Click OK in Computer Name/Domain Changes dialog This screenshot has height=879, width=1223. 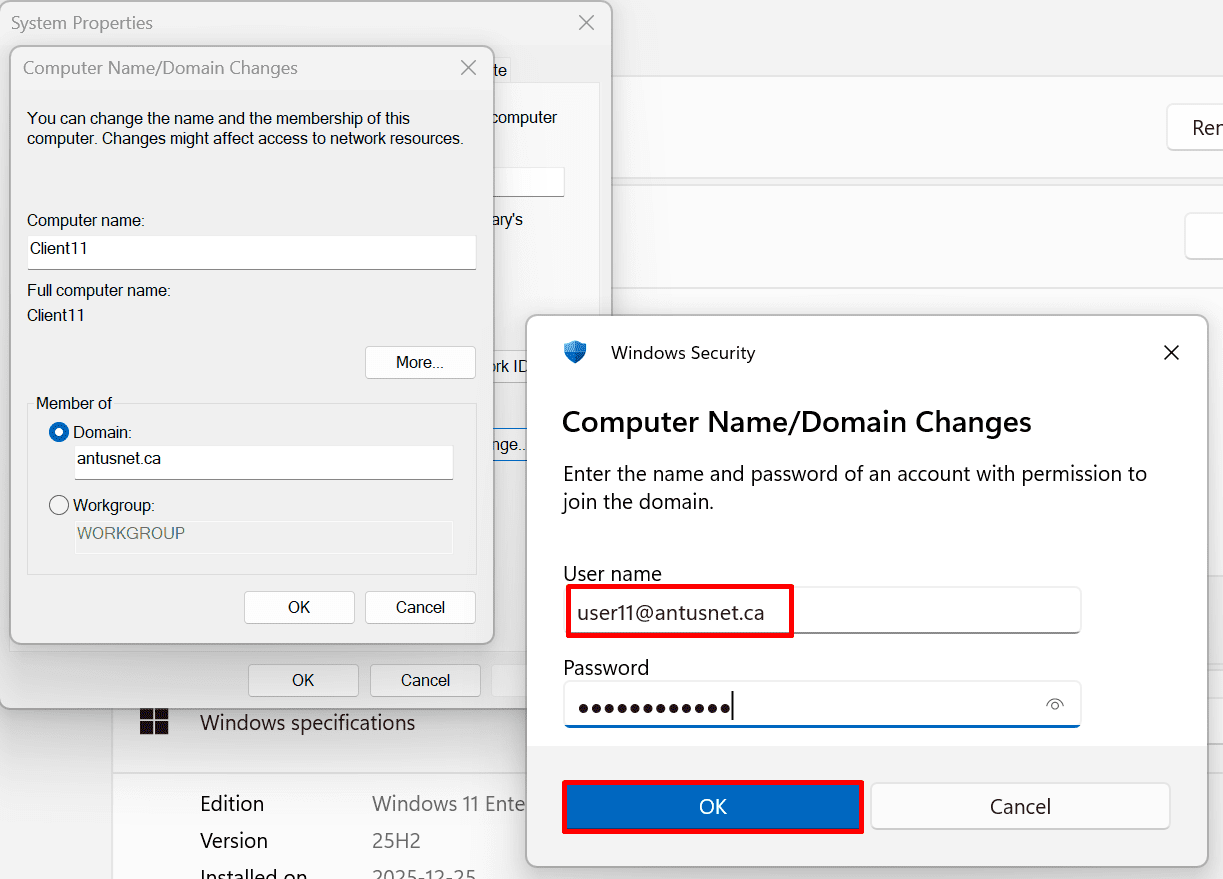coord(299,607)
